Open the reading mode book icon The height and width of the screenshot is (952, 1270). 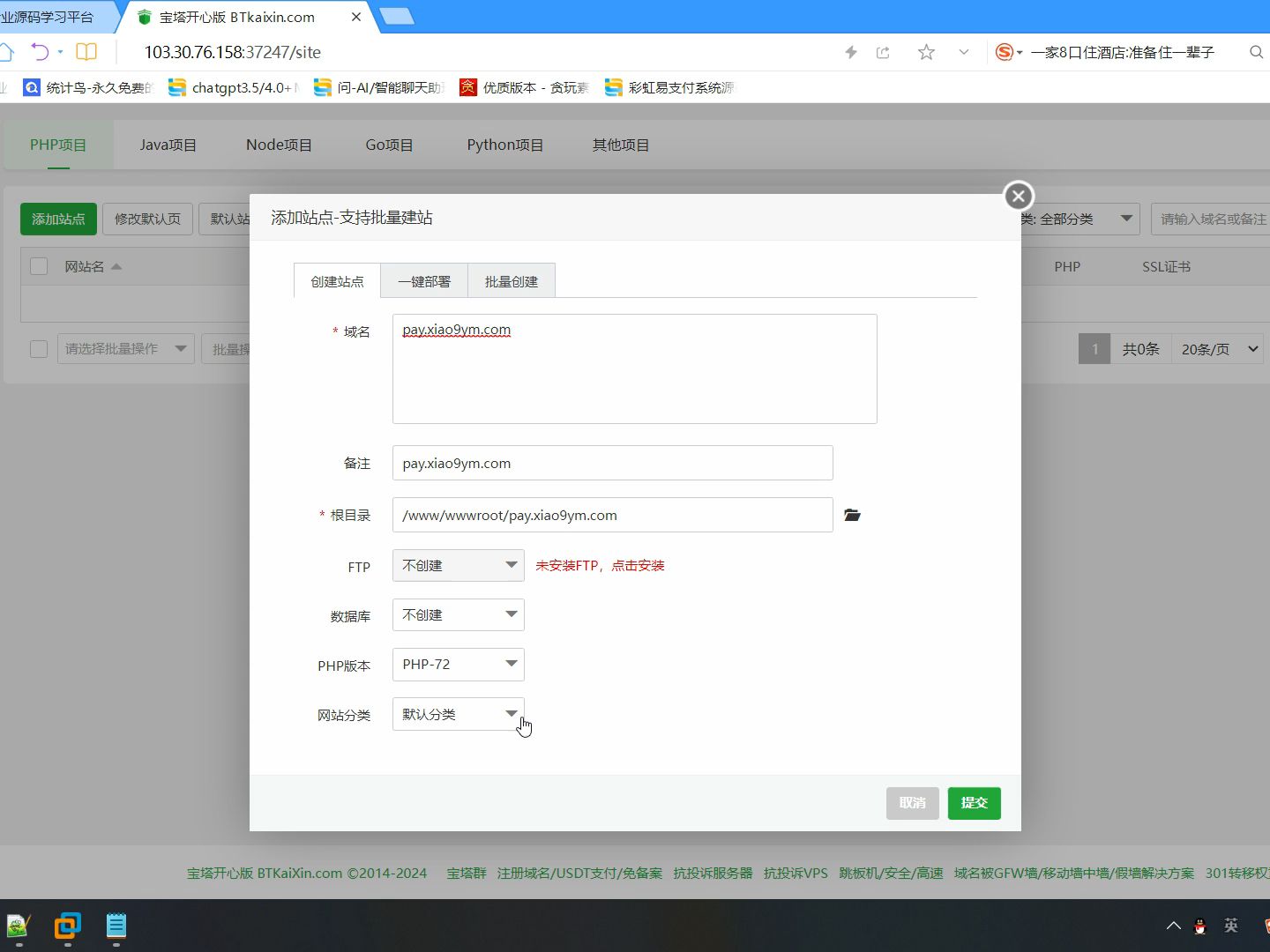(86, 52)
